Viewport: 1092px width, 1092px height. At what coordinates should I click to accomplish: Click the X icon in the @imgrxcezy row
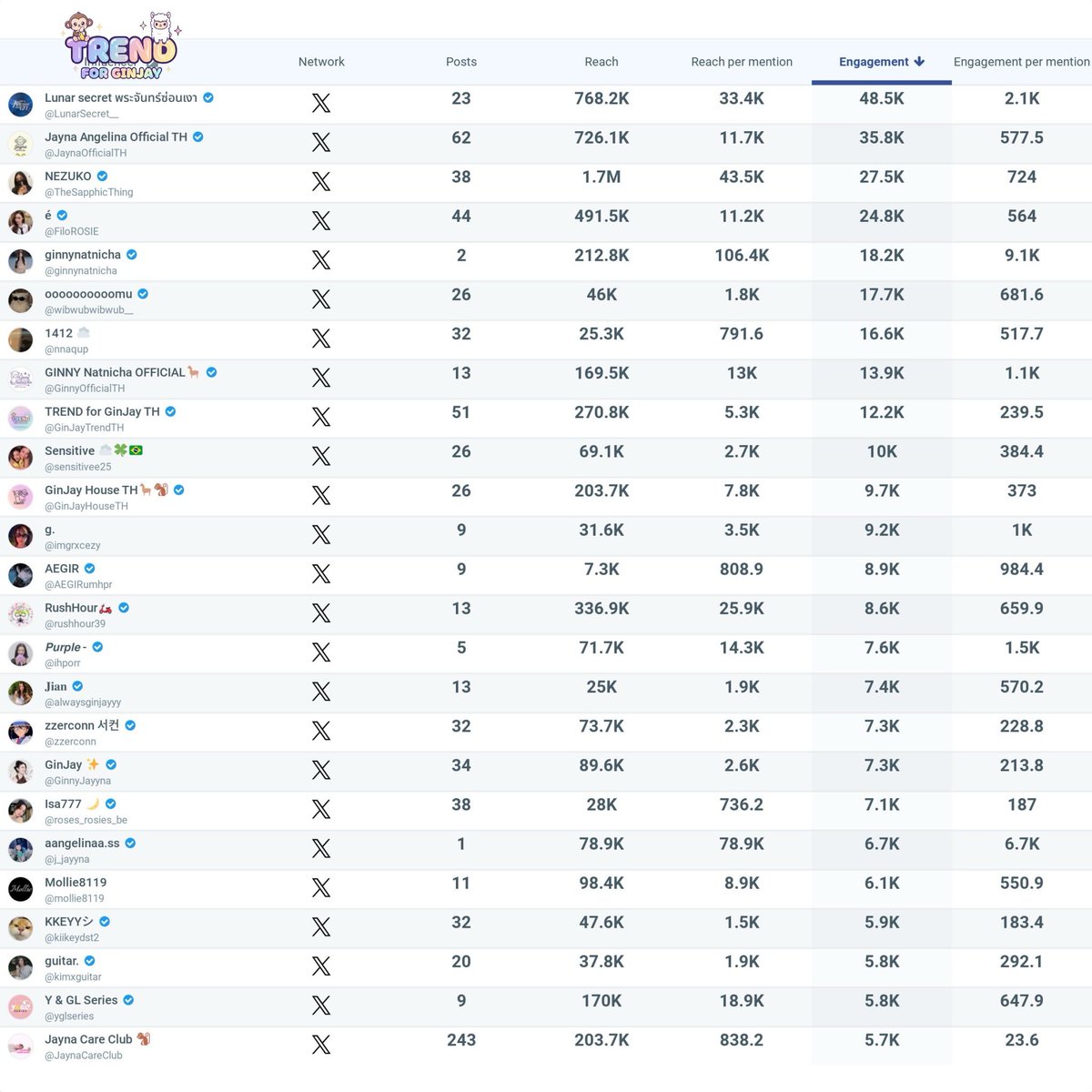(x=321, y=534)
